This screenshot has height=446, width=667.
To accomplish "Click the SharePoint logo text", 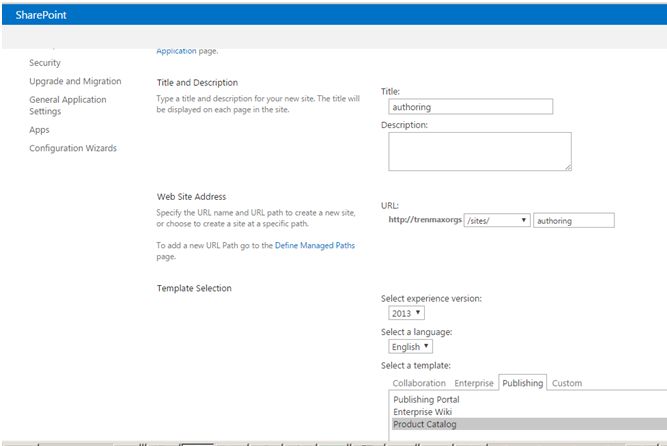I will pyautogui.click(x=41, y=15).
